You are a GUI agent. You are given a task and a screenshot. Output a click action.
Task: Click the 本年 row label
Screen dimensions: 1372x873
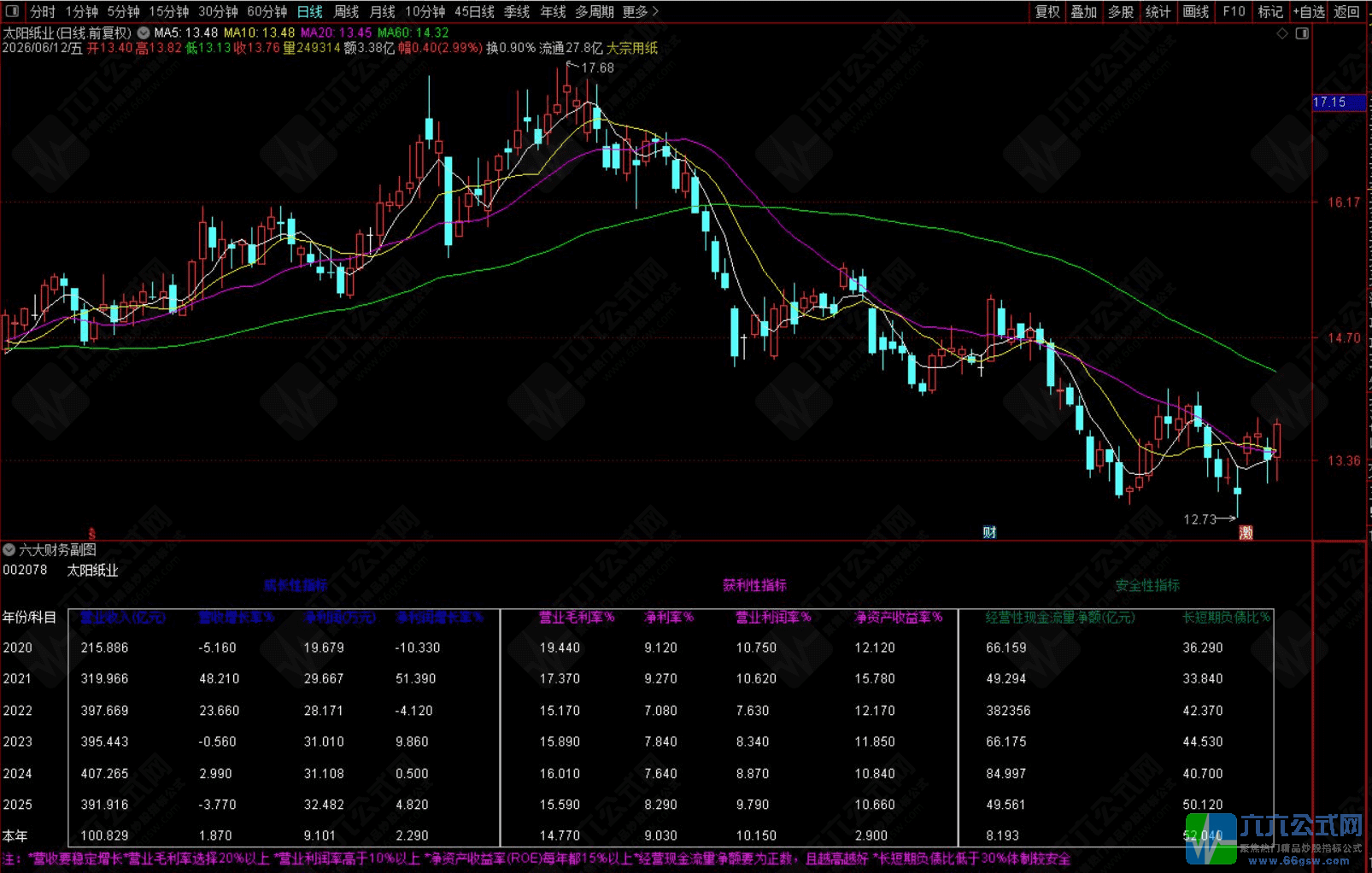[15, 835]
